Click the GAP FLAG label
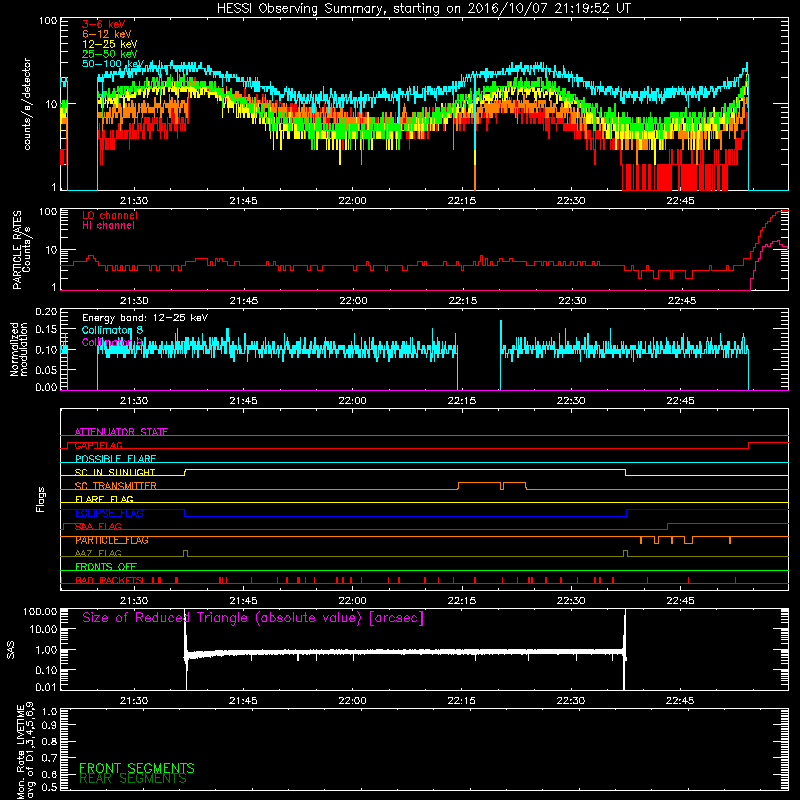Screen dimensions: 800x800 coord(98,445)
